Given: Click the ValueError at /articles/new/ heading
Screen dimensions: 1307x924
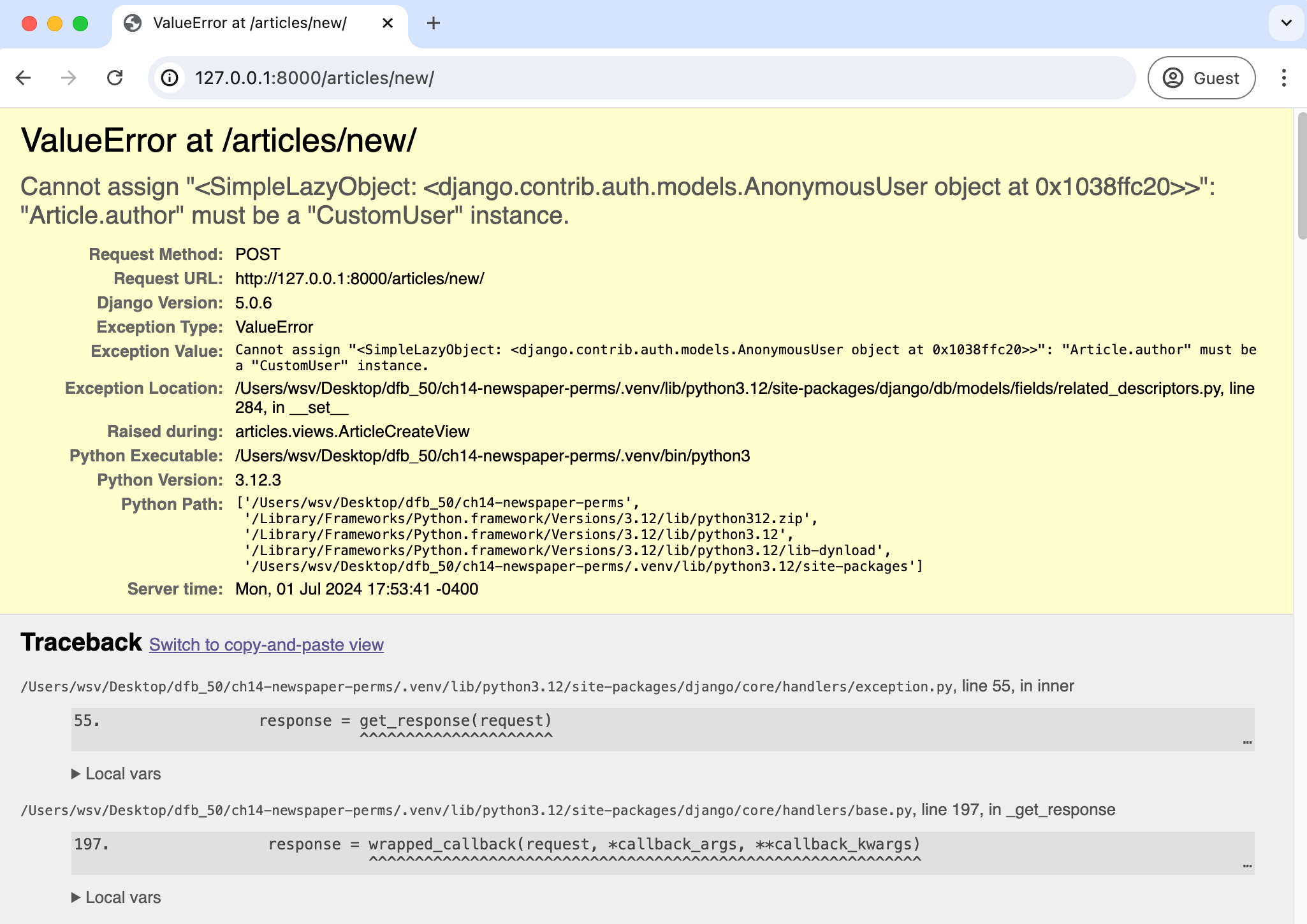Looking at the screenshot, I should pyautogui.click(x=219, y=140).
